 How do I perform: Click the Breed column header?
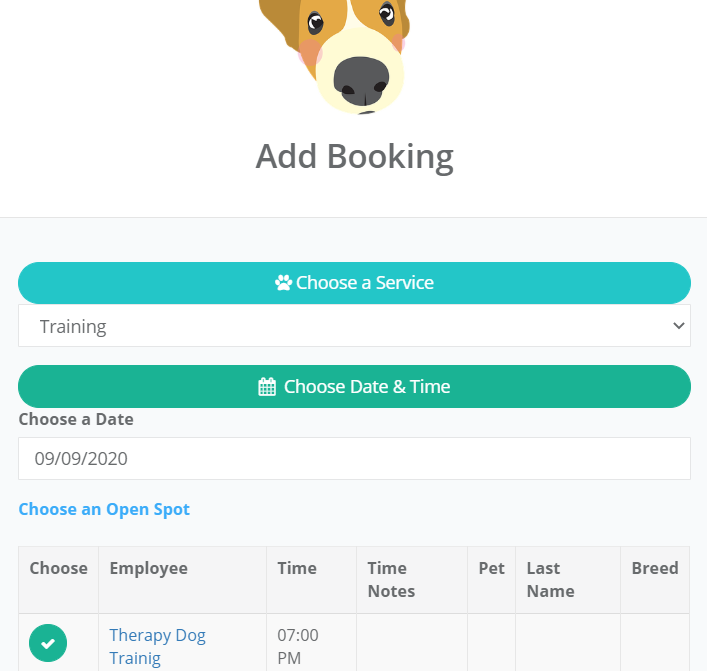tap(655, 568)
